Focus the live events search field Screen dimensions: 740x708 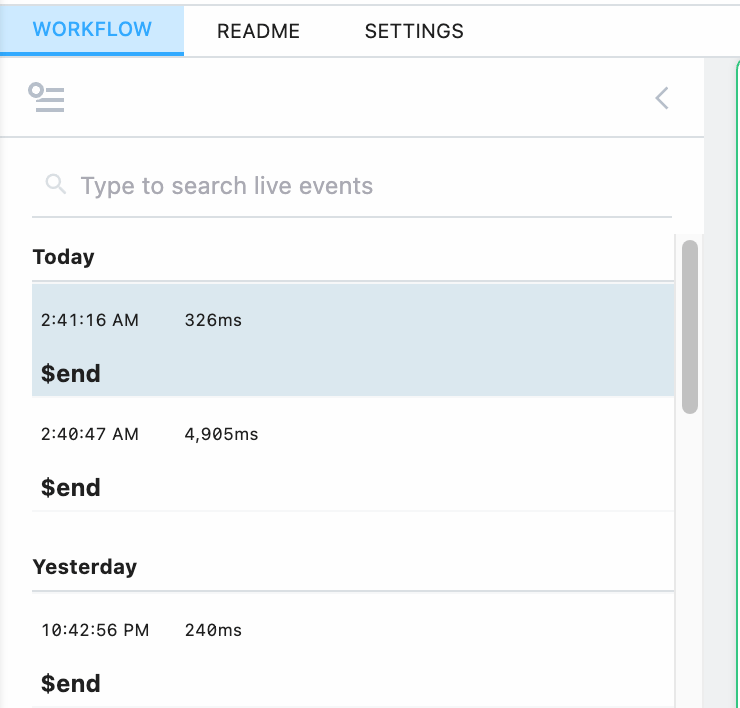pos(360,186)
